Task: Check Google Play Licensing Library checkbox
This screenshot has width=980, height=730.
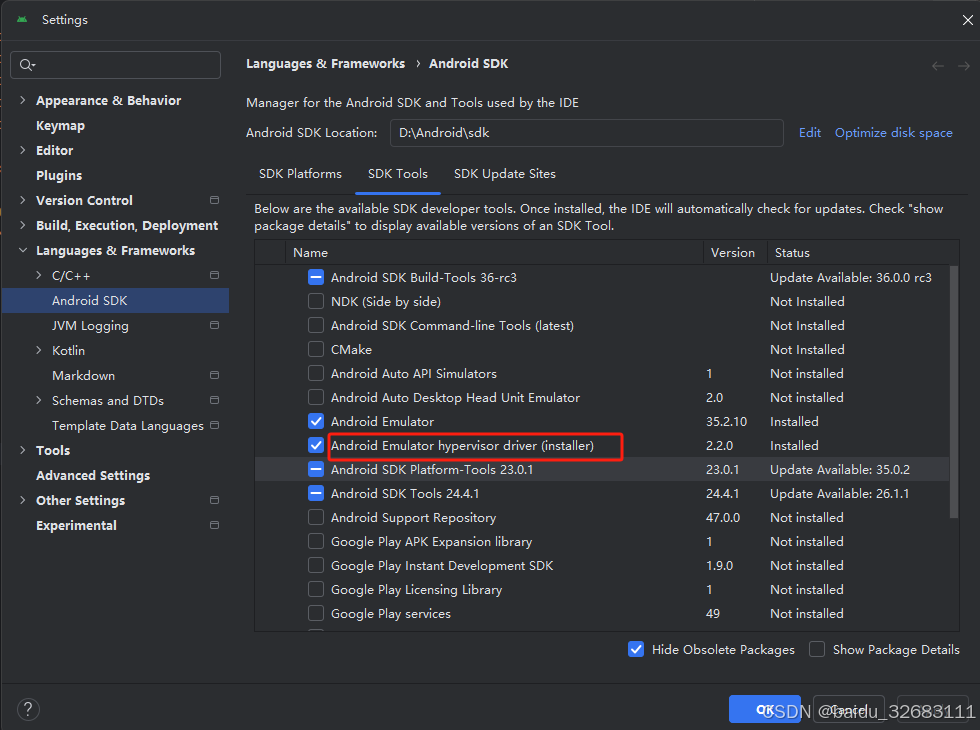Action: pyautogui.click(x=316, y=589)
